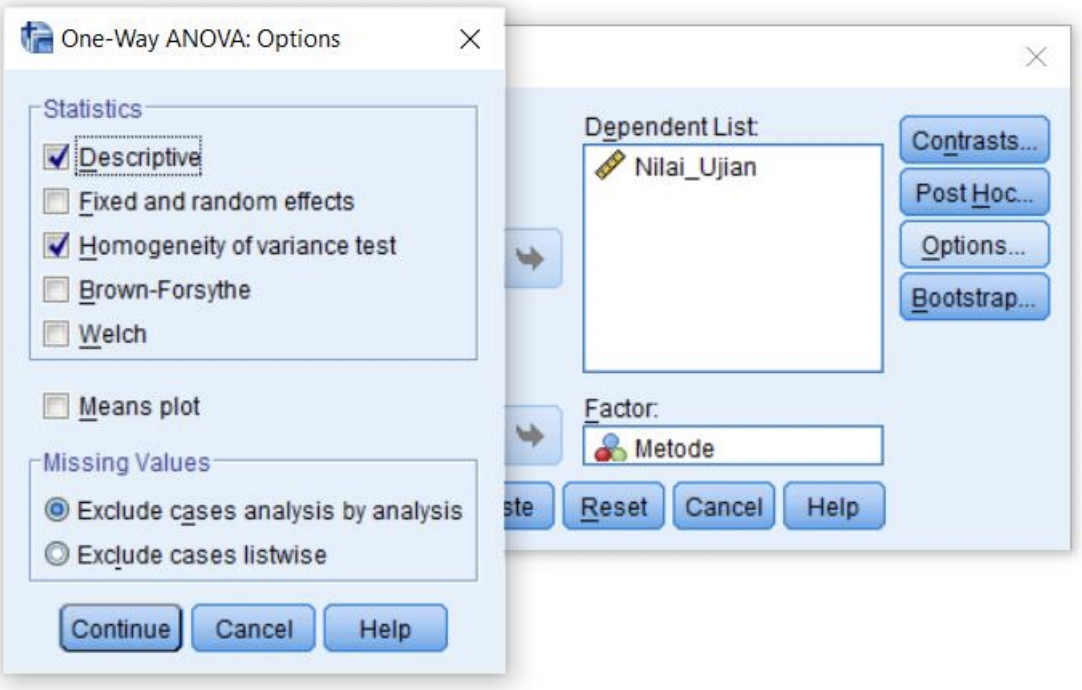
Task: Click the colored balls icon beside Metode
Action: pyautogui.click(x=610, y=448)
